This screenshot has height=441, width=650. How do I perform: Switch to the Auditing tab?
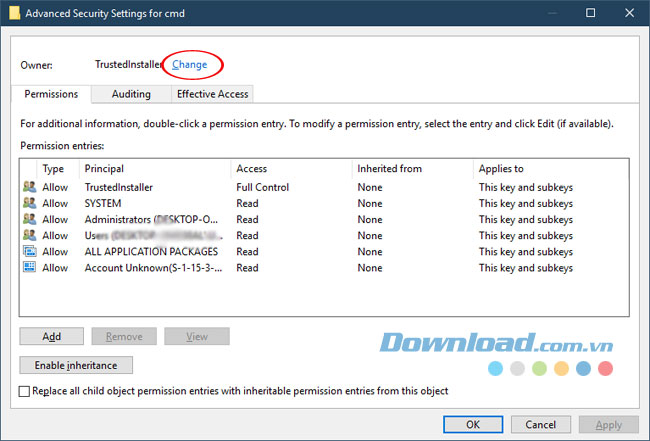pos(131,94)
